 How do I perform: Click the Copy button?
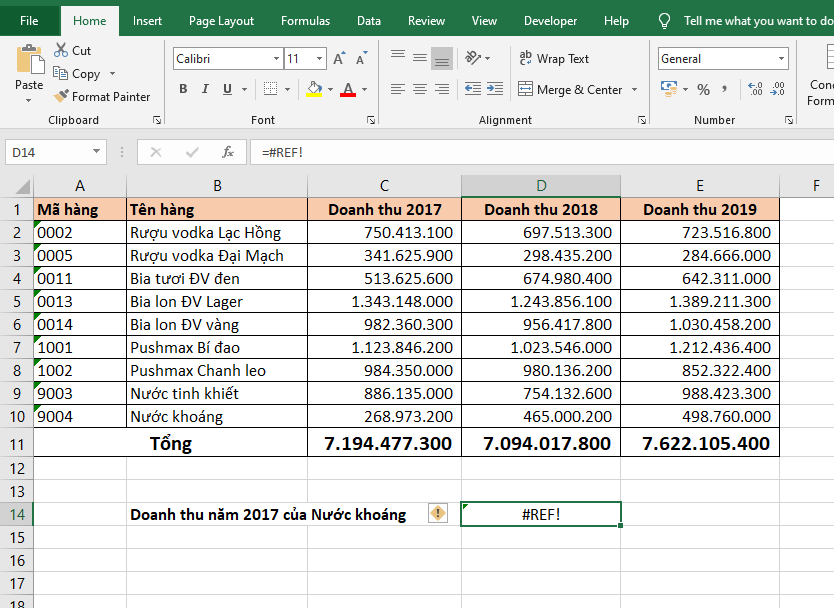point(77,74)
